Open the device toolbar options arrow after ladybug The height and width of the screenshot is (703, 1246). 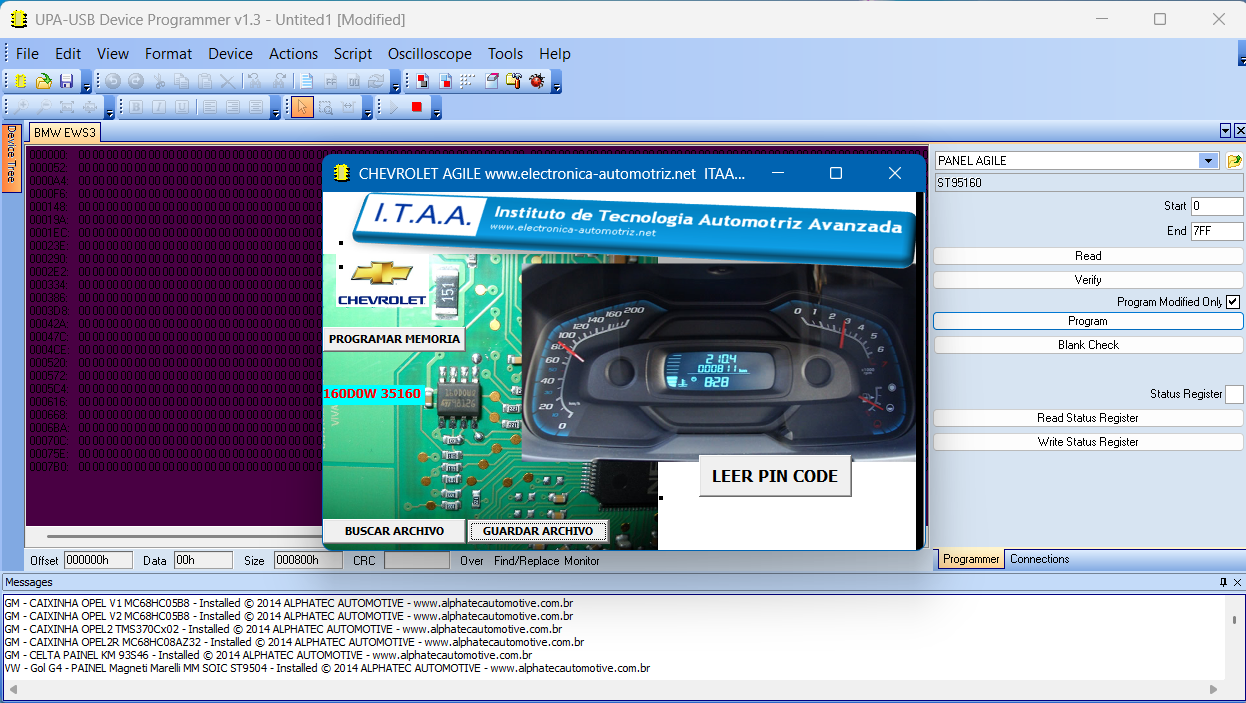coord(557,82)
